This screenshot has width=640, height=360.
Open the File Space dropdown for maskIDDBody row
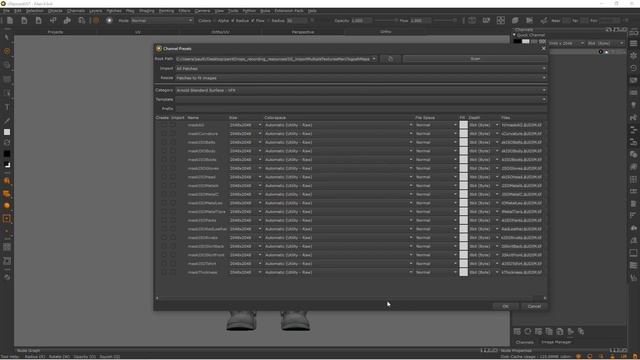pos(436,151)
